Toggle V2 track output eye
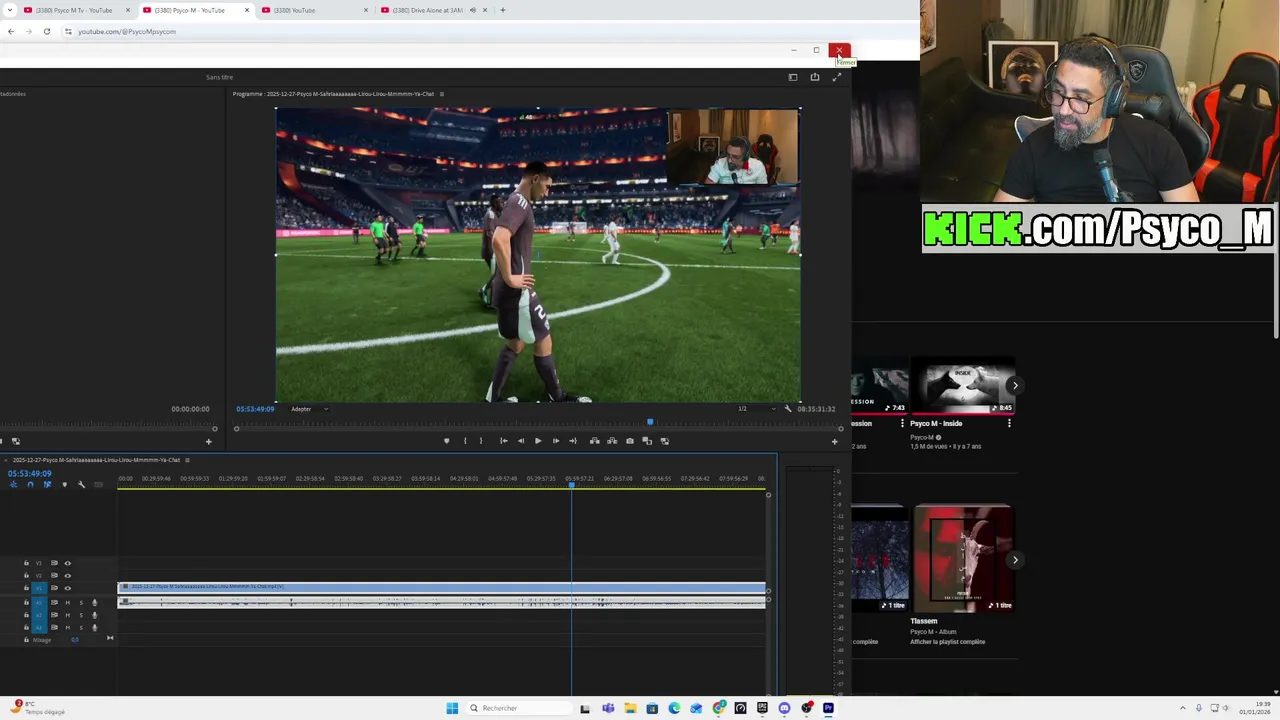Viewport: 1280px width, 720px height. 68,576
